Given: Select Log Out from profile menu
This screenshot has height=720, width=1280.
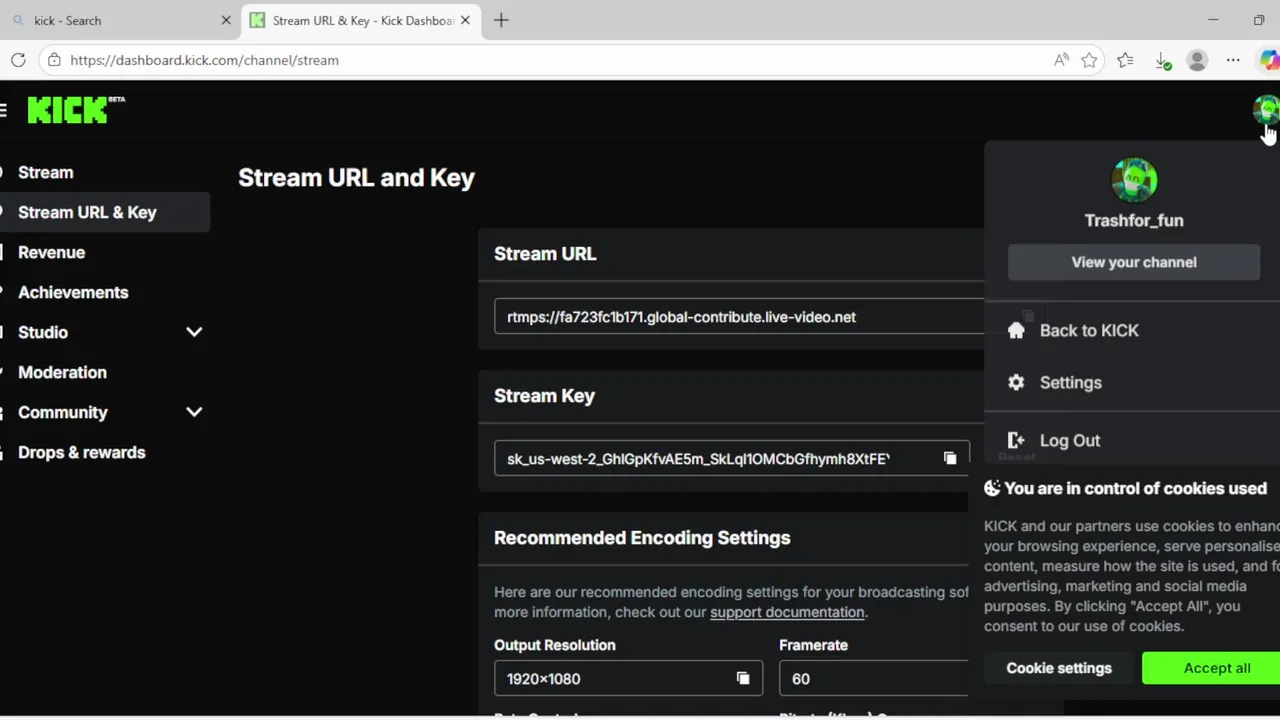Looking at the screenshot, I should [x=1069, y=440].
